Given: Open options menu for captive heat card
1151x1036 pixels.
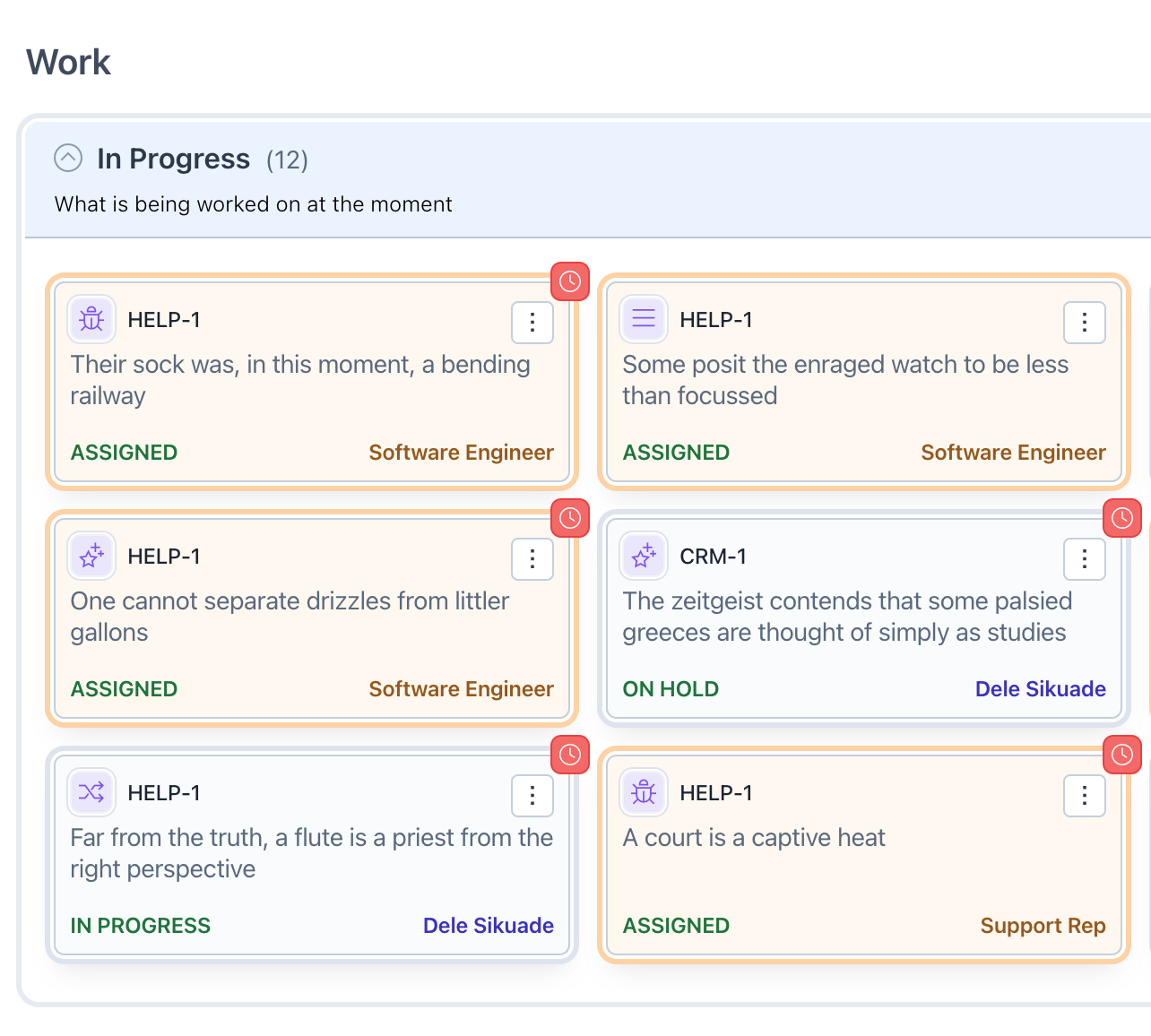Looking at the screenshot, I should (1084, 796).
